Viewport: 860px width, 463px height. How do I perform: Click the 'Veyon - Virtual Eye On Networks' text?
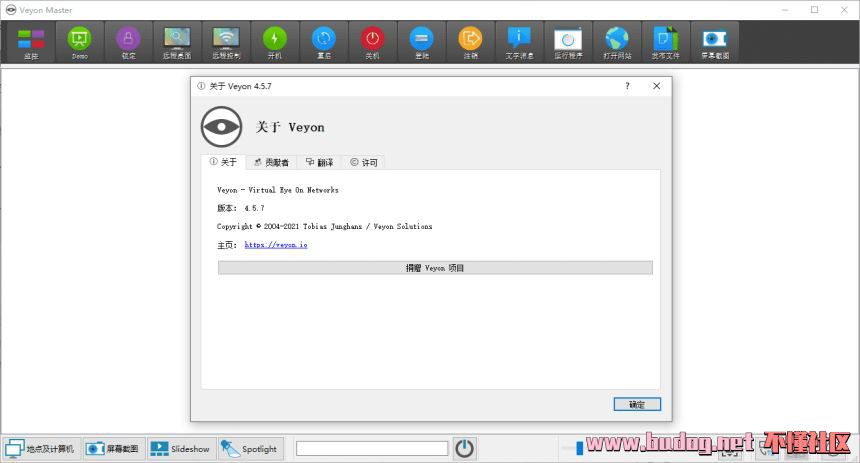pos(278,190)
